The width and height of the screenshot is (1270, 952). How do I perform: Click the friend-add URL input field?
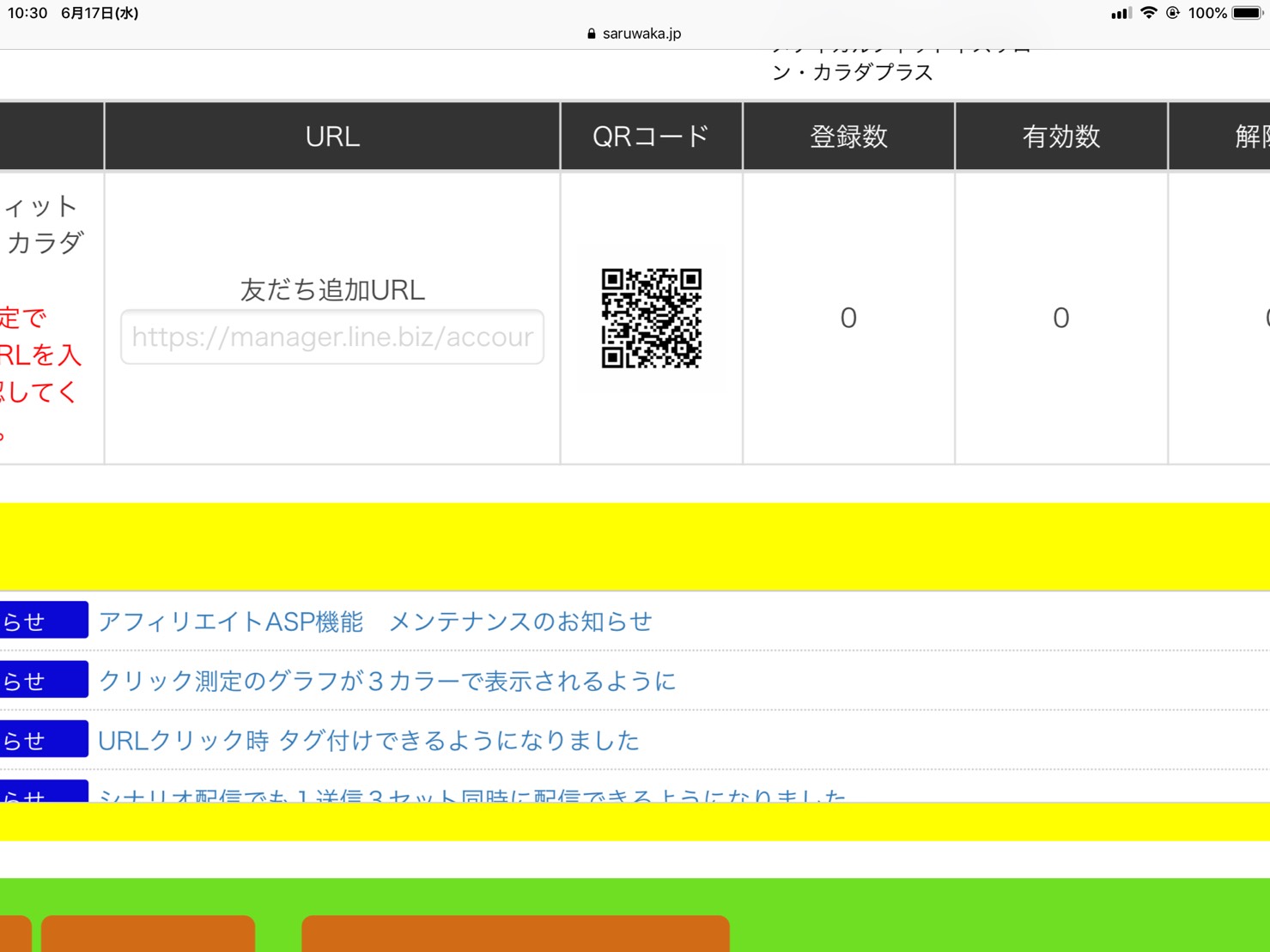332,337
